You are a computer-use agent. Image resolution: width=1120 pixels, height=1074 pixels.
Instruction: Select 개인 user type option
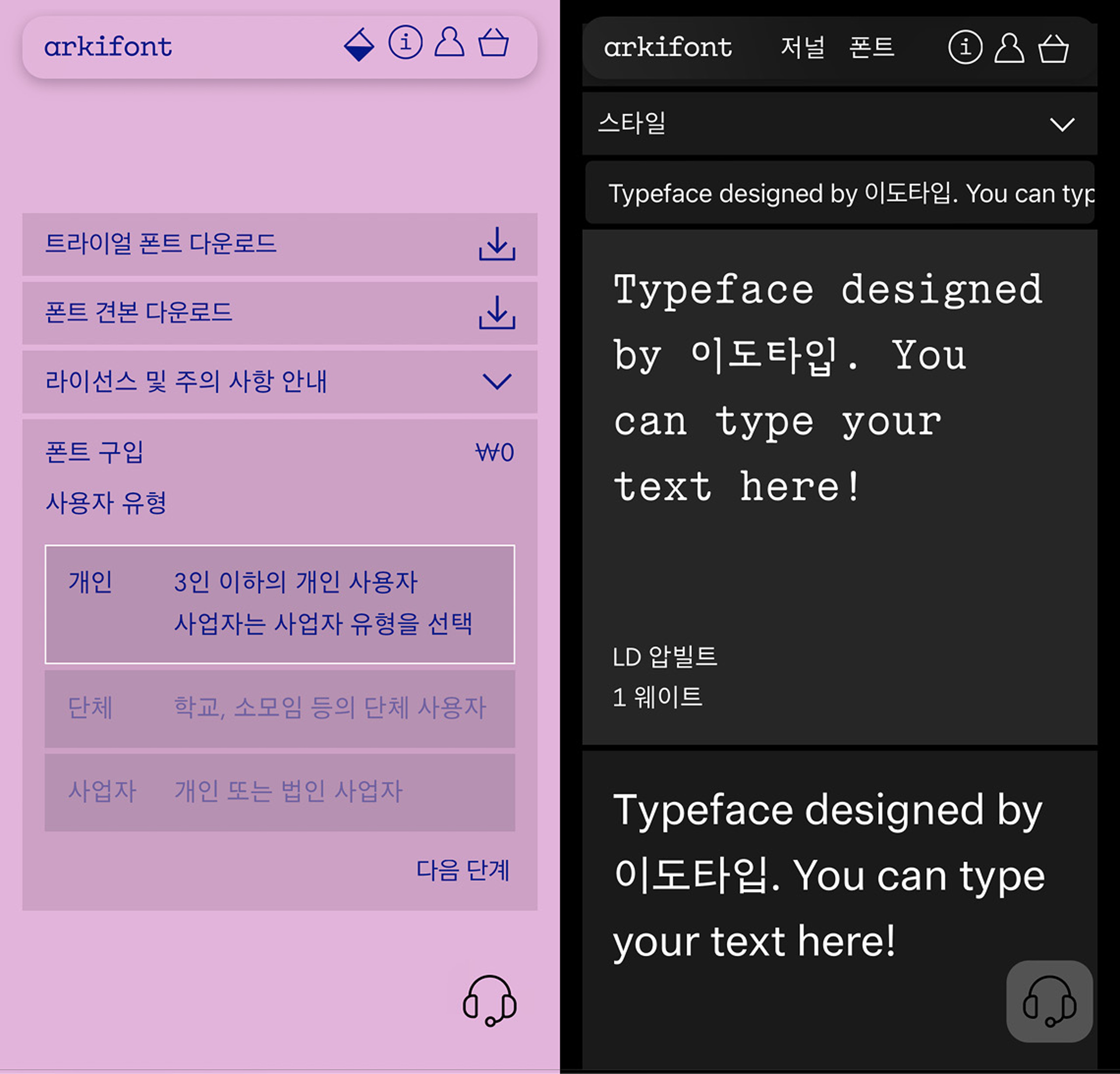click(280, 604)
